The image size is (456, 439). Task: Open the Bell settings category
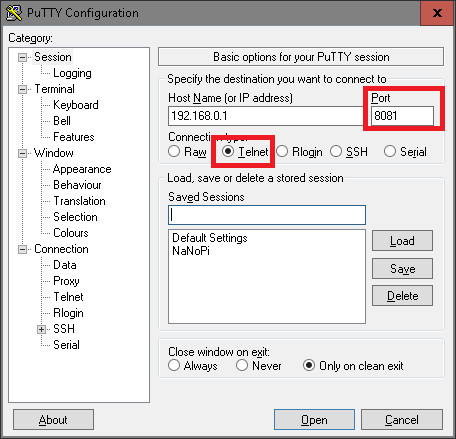62,121
